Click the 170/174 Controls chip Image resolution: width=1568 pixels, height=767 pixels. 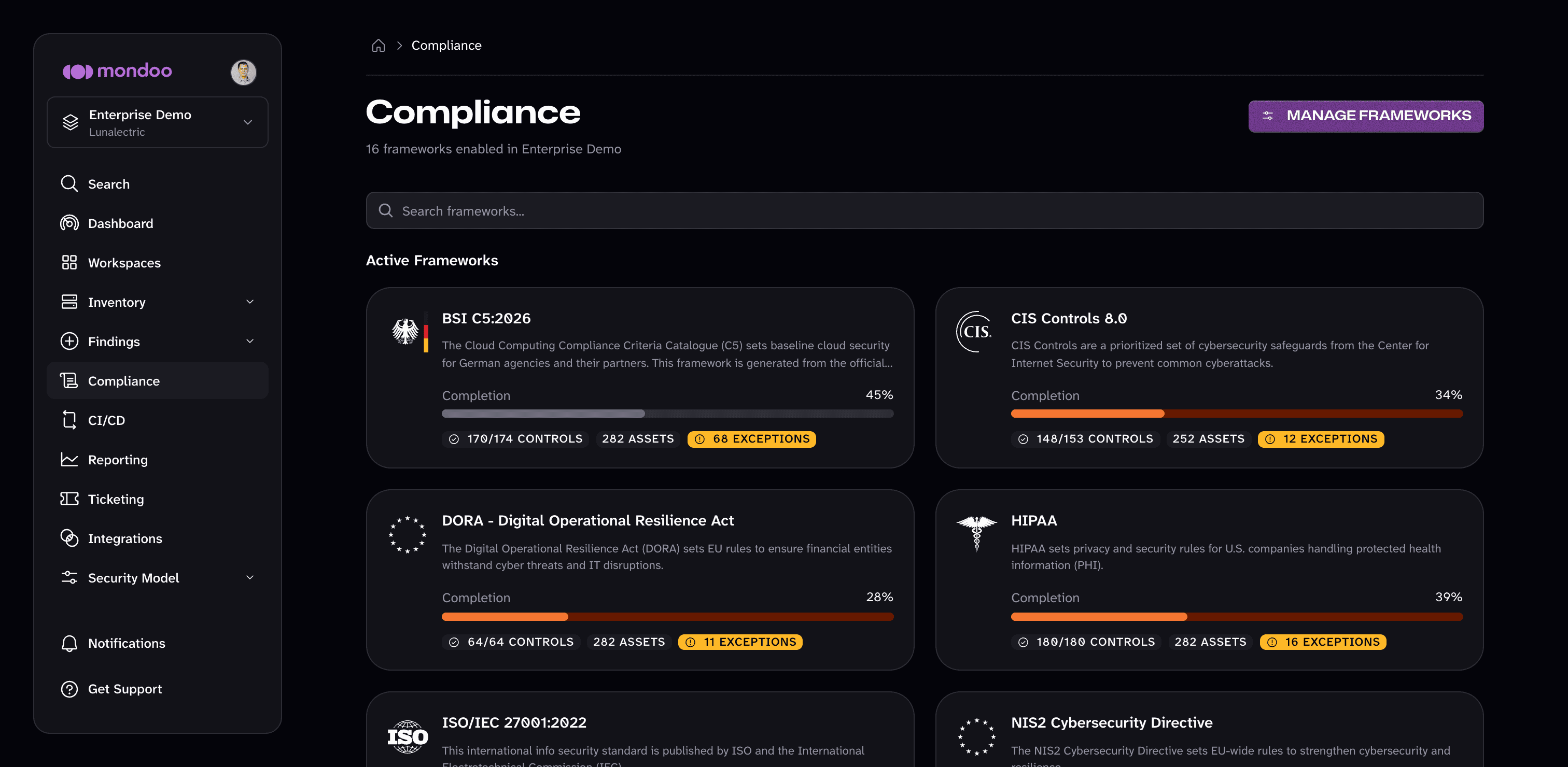click(x=515, y=439)
